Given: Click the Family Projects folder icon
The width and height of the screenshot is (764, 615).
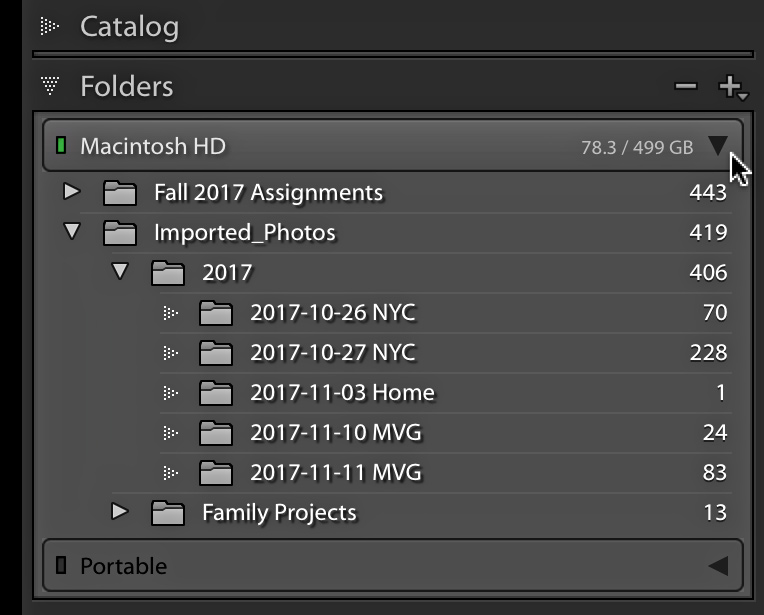Looking at the screenshot, I should pyautogui.click(x=168, y=513).
